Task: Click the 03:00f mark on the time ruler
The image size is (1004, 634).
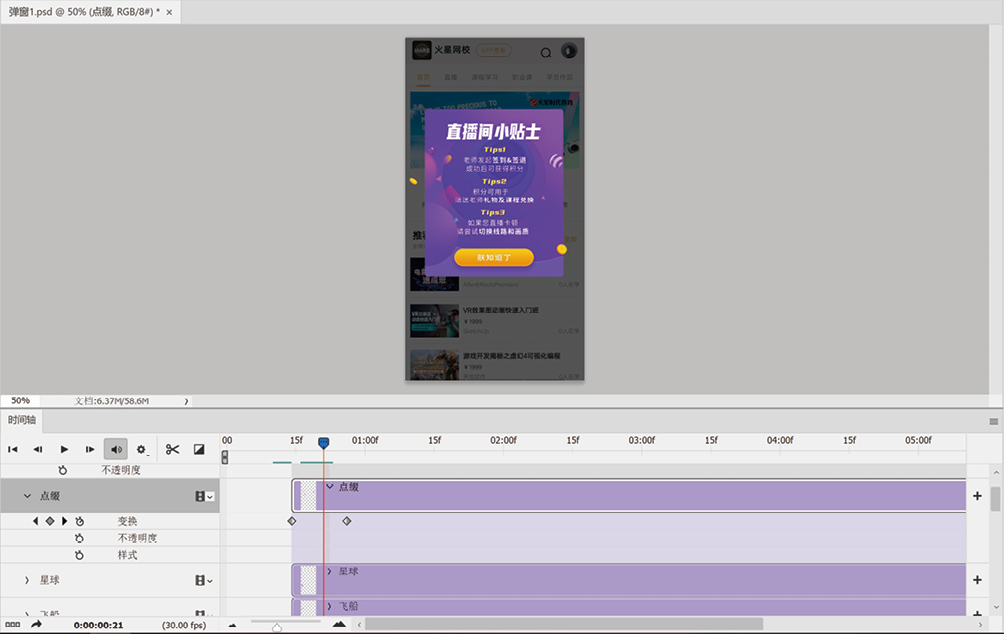Action: pyautogui.click(x=642, y=441)
